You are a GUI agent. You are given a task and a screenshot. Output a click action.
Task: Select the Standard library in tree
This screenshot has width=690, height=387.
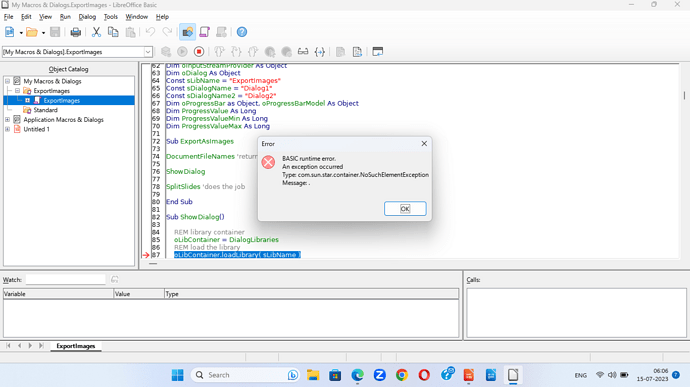[45, 110]
